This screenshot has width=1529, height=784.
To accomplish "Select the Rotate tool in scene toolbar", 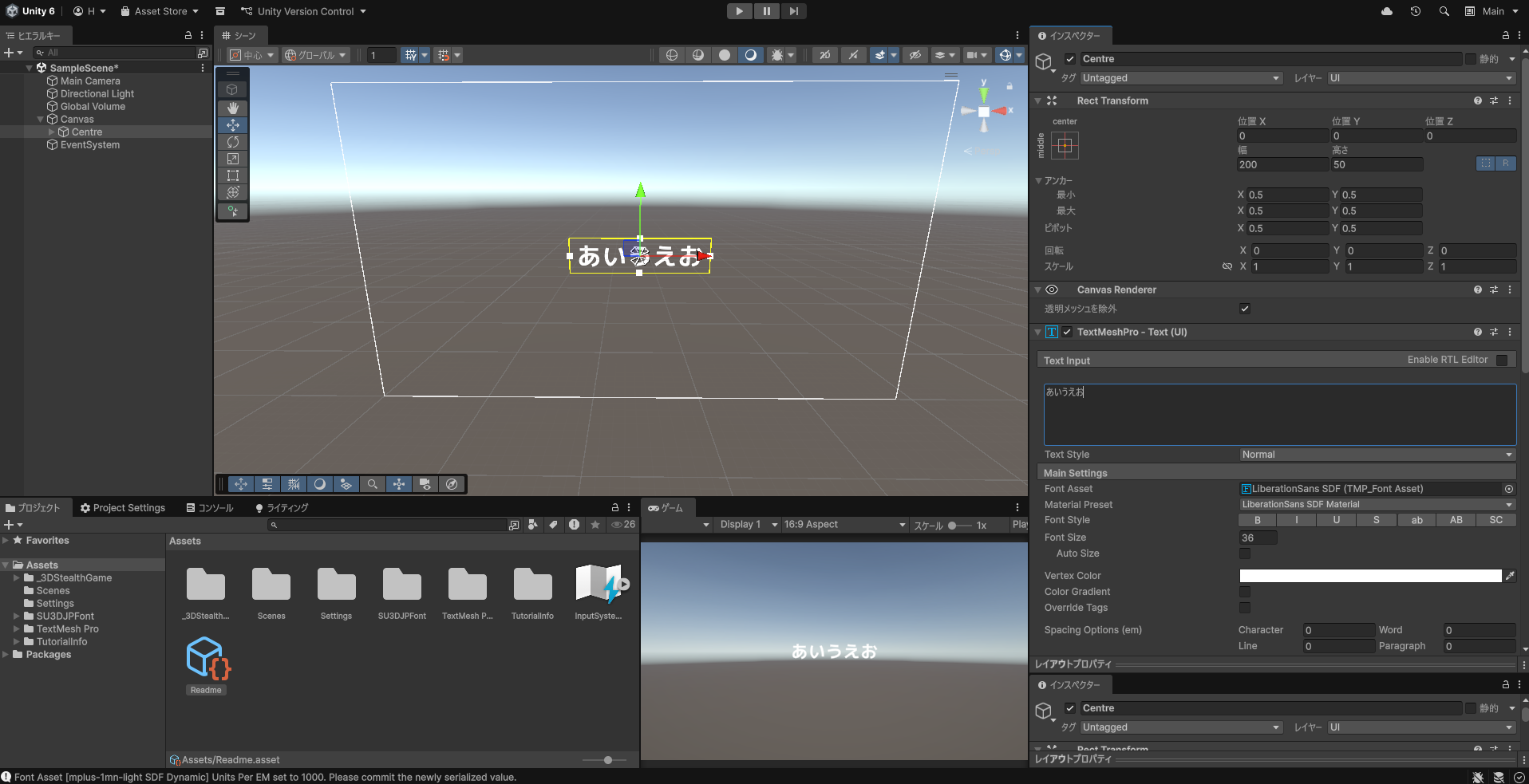I will point(233,142).
